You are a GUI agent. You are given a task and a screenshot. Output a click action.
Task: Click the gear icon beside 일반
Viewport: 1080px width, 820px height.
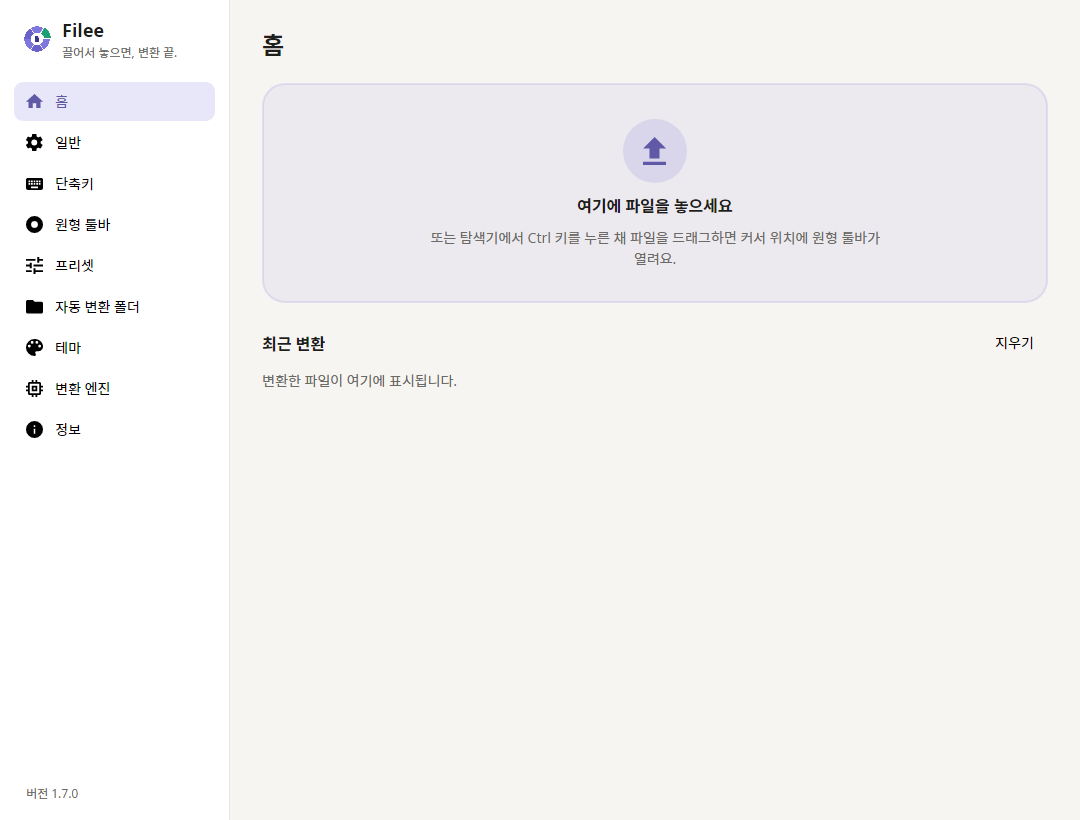coord(34,143)
